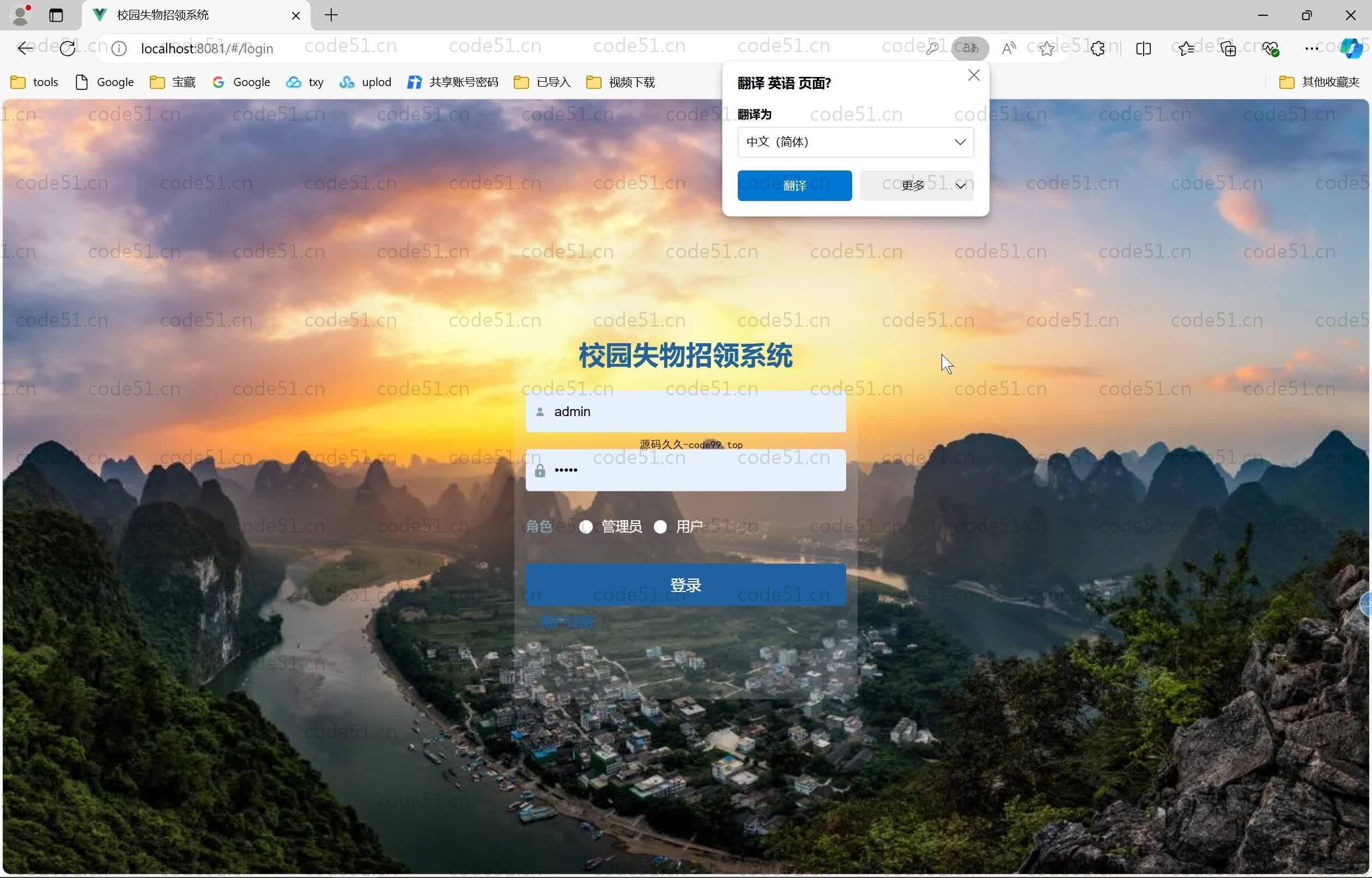Screen dimensions: 1372x878
Task: Expand the 更多 options dropdown
Action: click(x=916, y=185)
